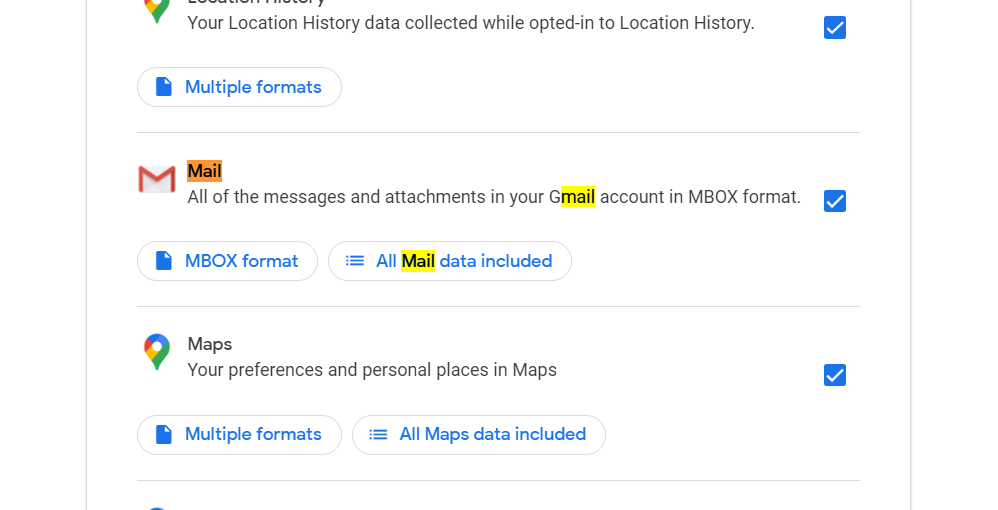Open the All Mail data included selector
Image resolution: width=998 pixels, height=510 pixels.
tap(450, 261)
